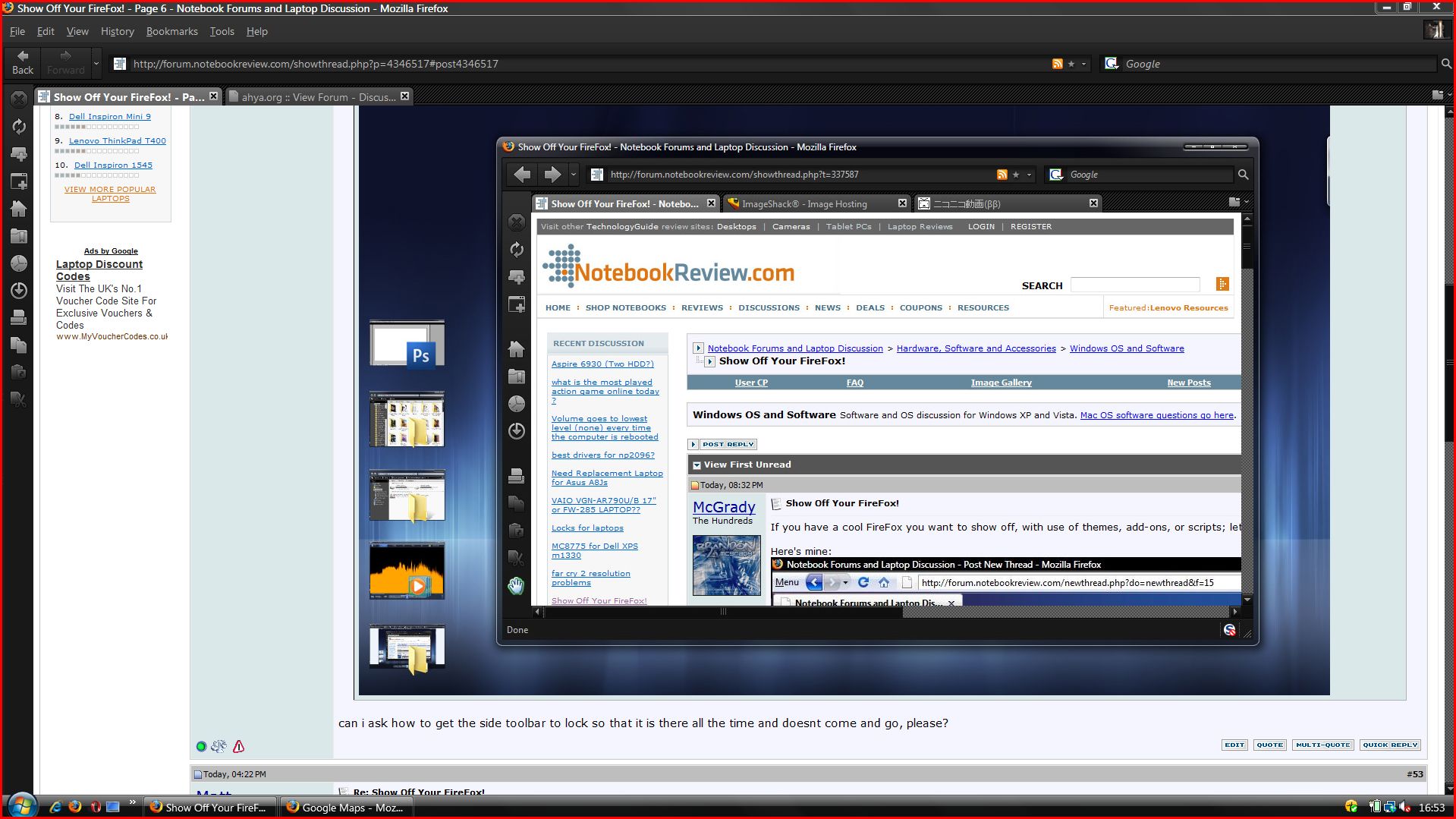Click Show Desktop quick launch icon
The height and width of the screenshot is (819, 1456).
point(113,807)
